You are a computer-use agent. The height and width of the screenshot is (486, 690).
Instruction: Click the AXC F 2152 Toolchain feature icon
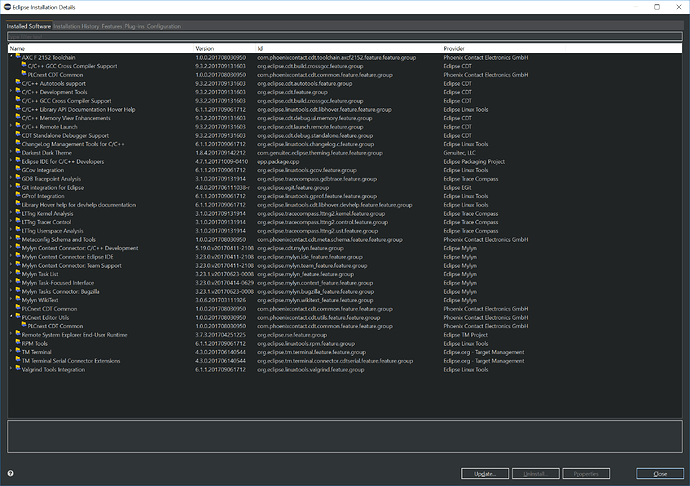point(18,57)
